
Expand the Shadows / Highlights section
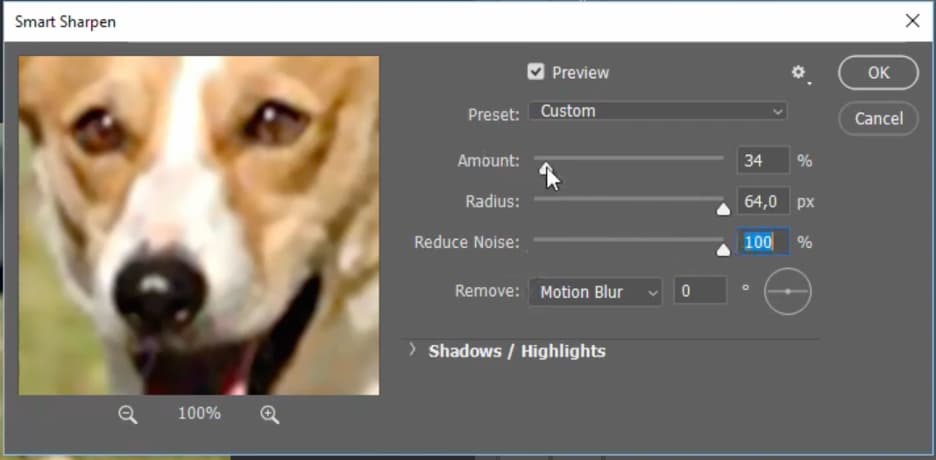[x=413, y=350]
